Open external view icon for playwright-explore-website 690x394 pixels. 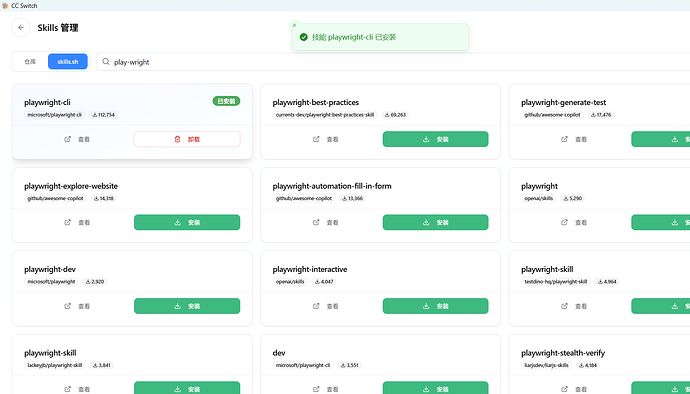pos(67,222)
